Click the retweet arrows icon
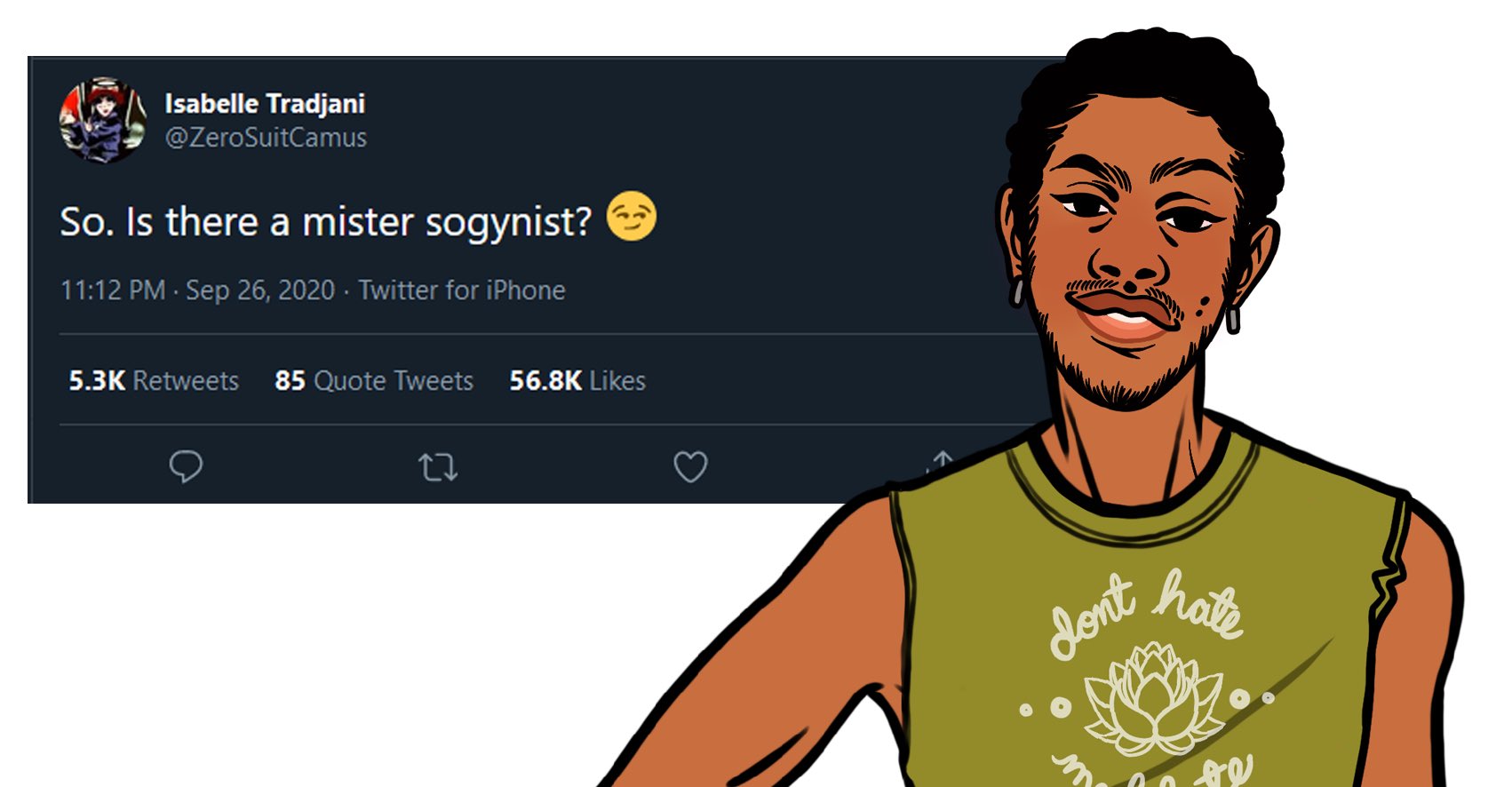This screenshot has width=1512, height=787. (x=437, y=467)
